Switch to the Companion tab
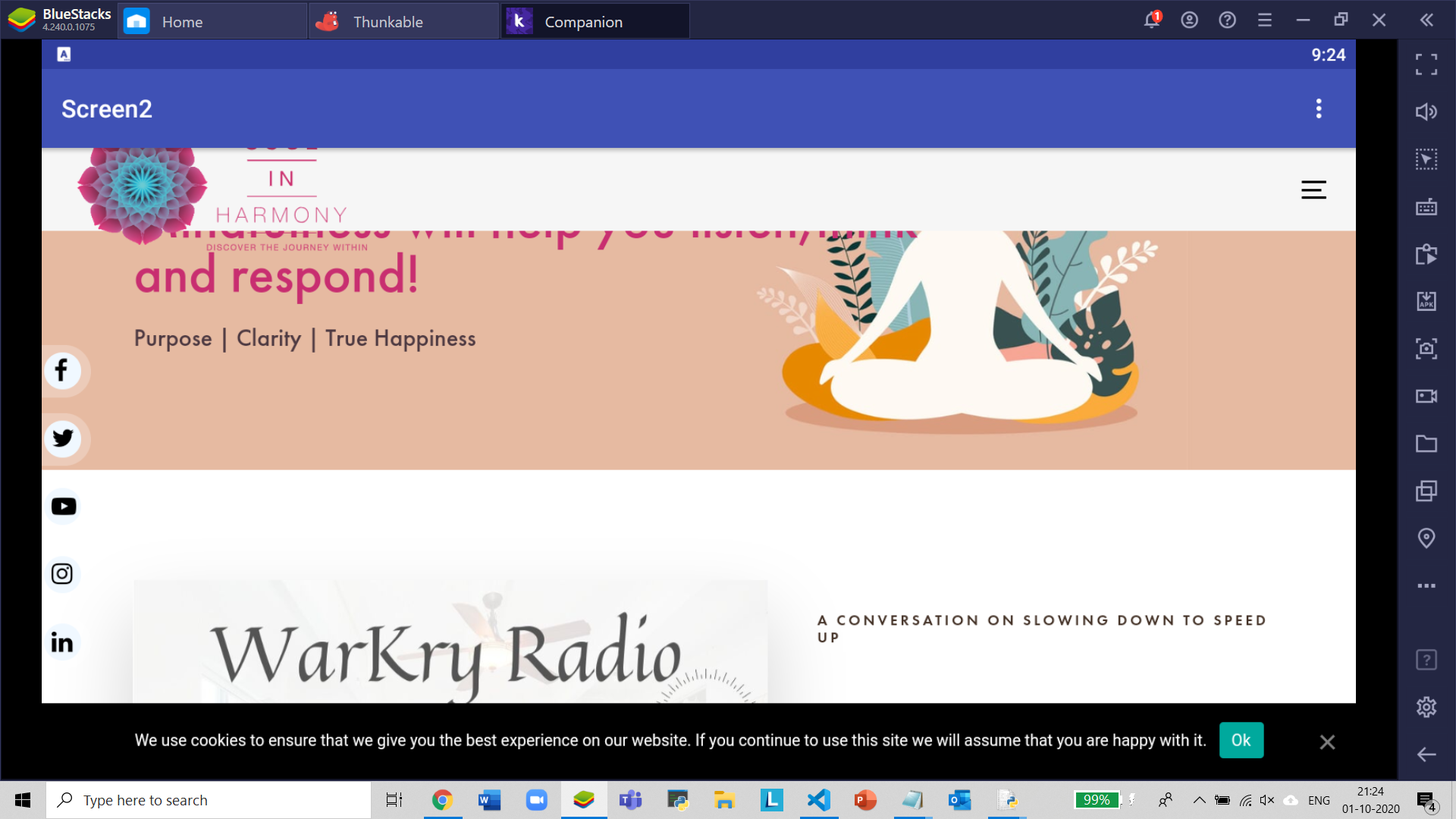 pos(595,21)
